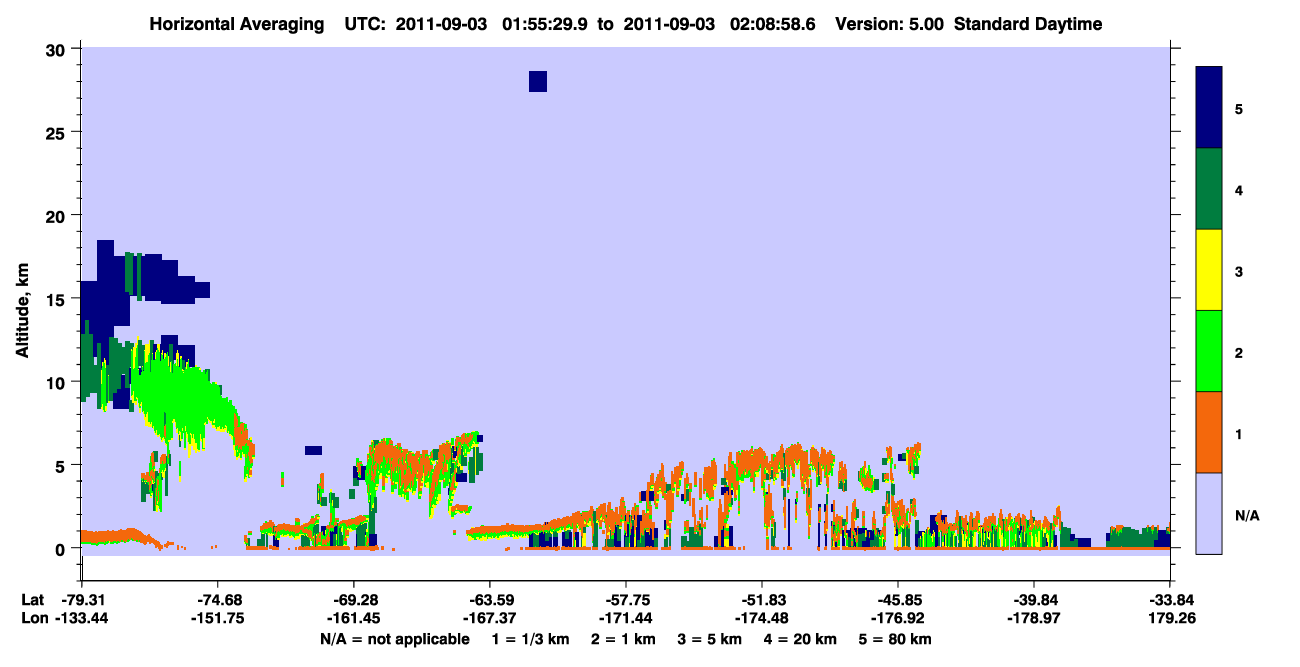This screenshot has width=1300, height=667.
Task: Click the 'Lat' row label
Action: tap(32, 600)
